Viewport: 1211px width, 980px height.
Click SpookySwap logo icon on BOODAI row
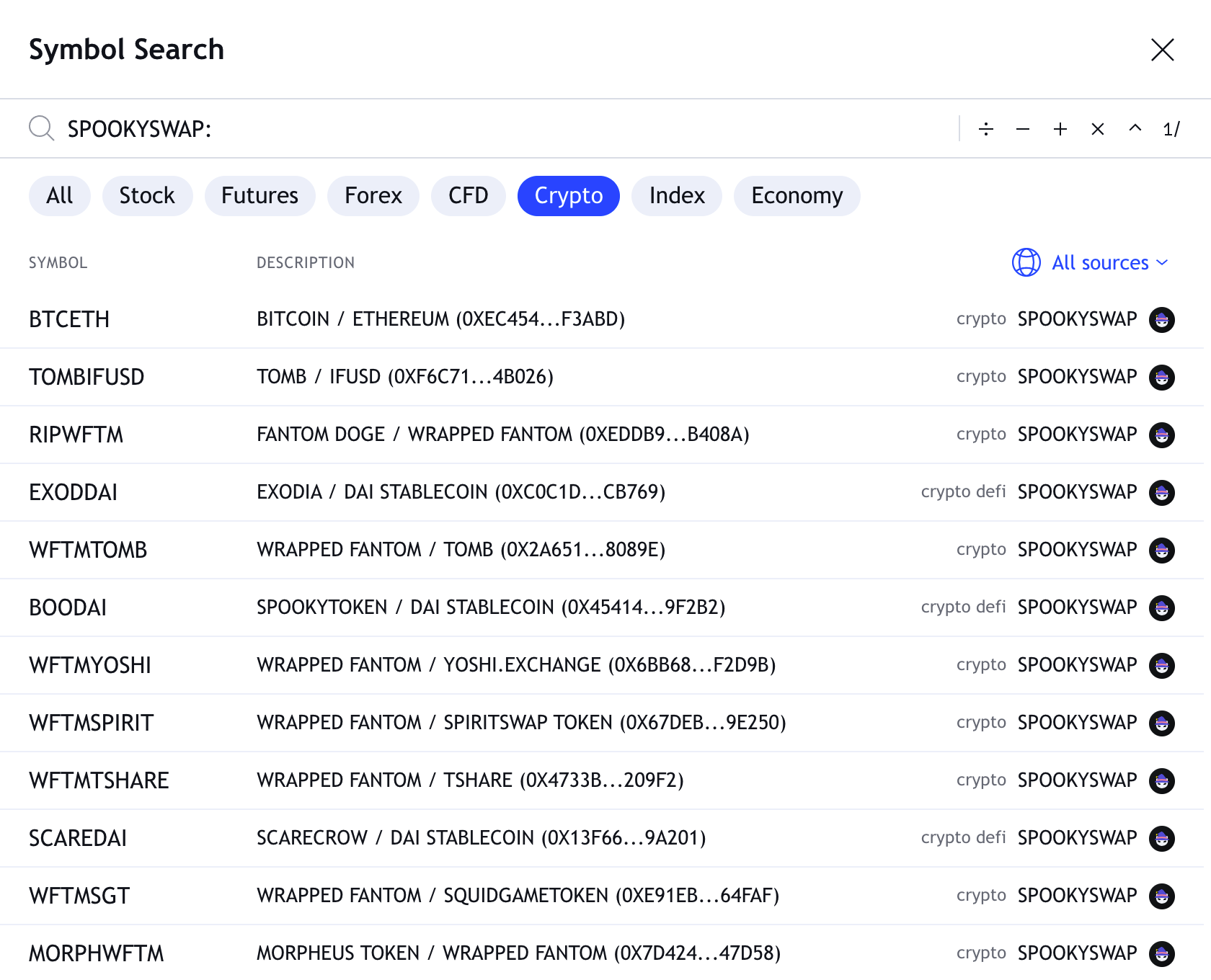tap(1162, 607)
